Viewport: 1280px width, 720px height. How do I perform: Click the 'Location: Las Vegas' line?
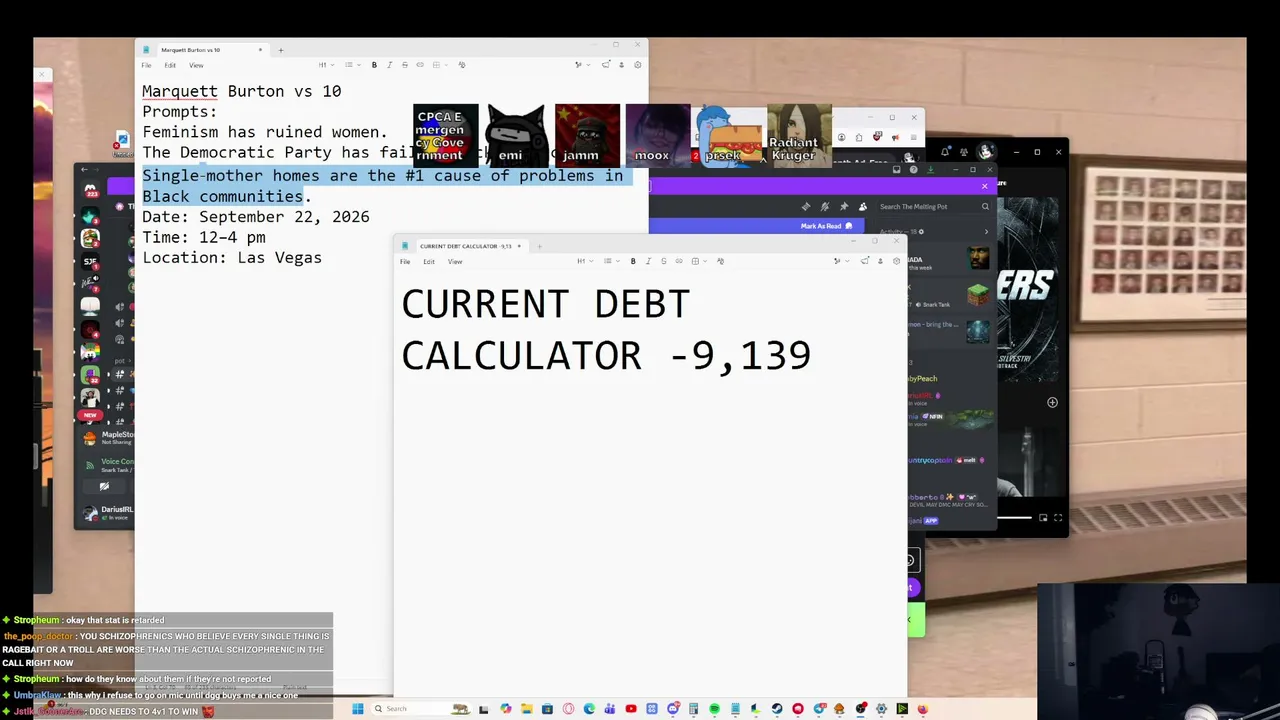232,258
